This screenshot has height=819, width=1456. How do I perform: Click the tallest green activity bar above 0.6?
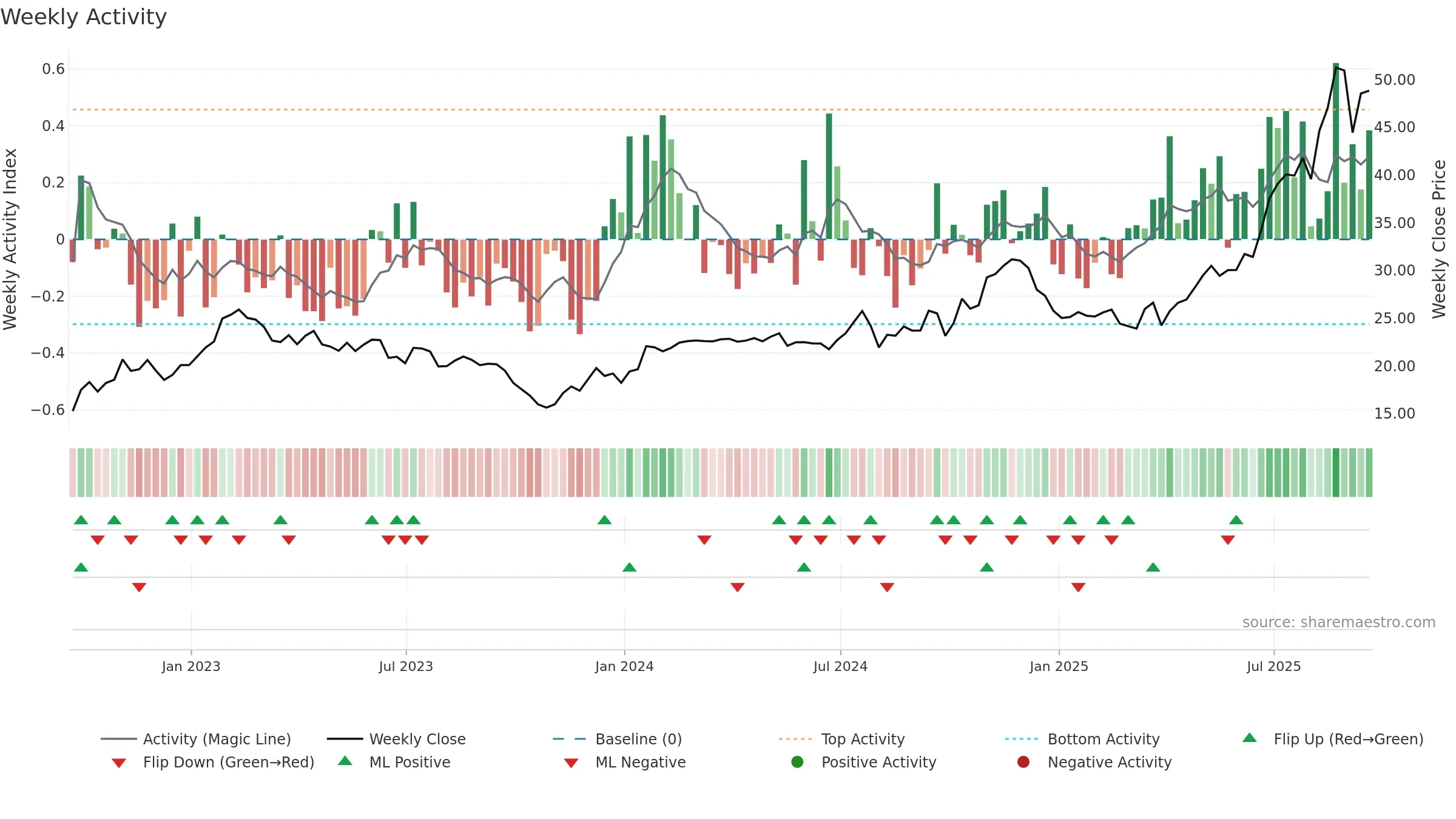(x=1336, y=151)
